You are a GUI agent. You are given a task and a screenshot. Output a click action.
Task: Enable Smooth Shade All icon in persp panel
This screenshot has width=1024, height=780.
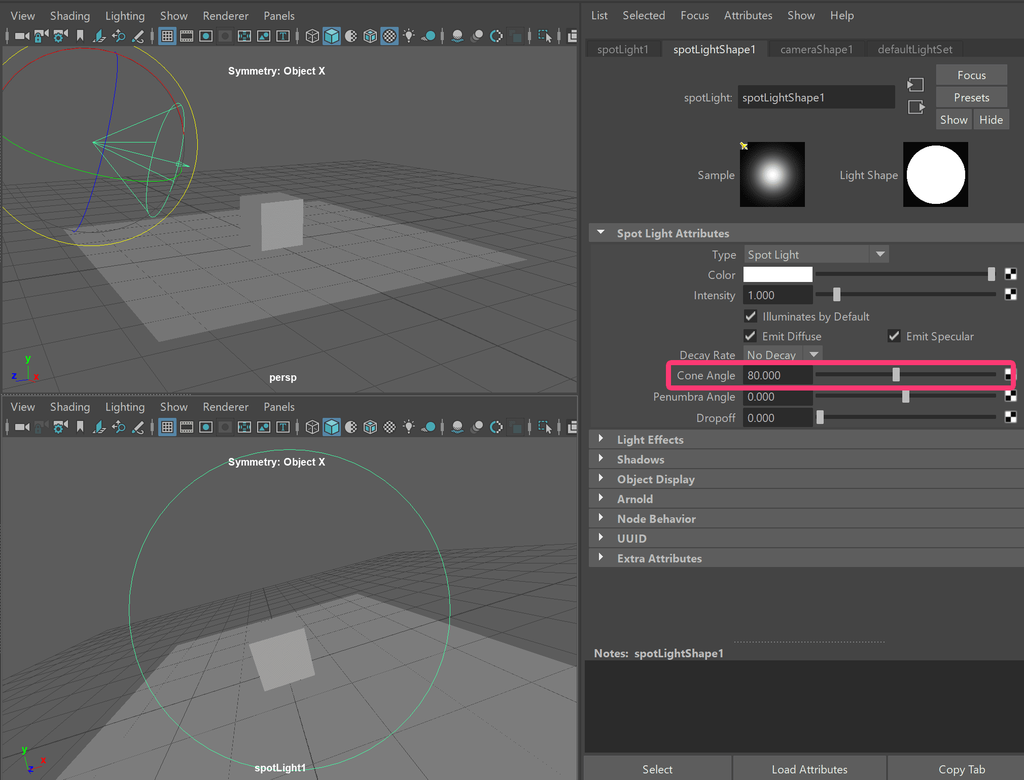click(x=332, y=36)
